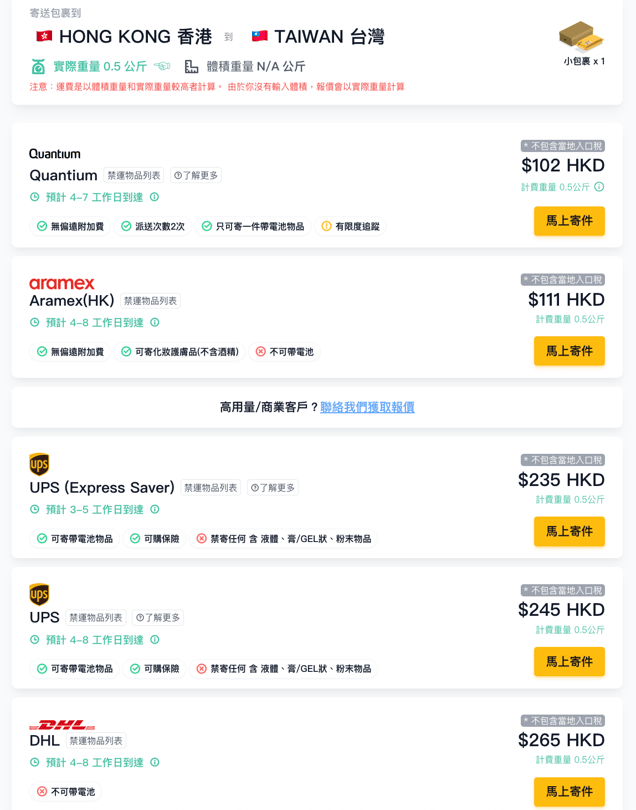The image size is (636, 810).
Task: Open Quantium 了解更多 details
Action: (x=196, y=176)
